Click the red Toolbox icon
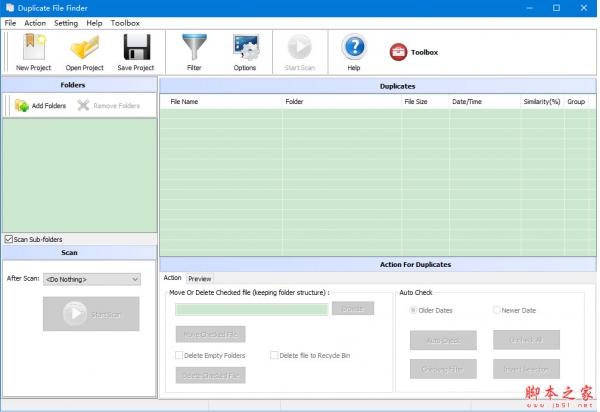The height and width of the screenshot is (412, 600). [x=398, y=52]
